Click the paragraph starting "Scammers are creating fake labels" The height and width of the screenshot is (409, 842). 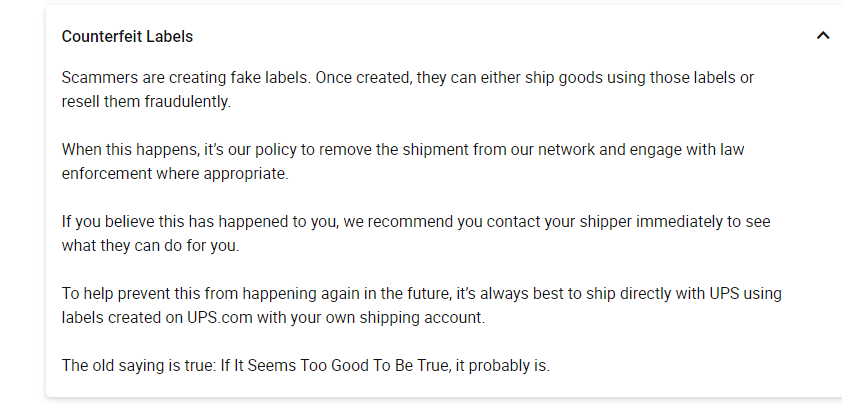pyautogui.click(x=408, y=89)
